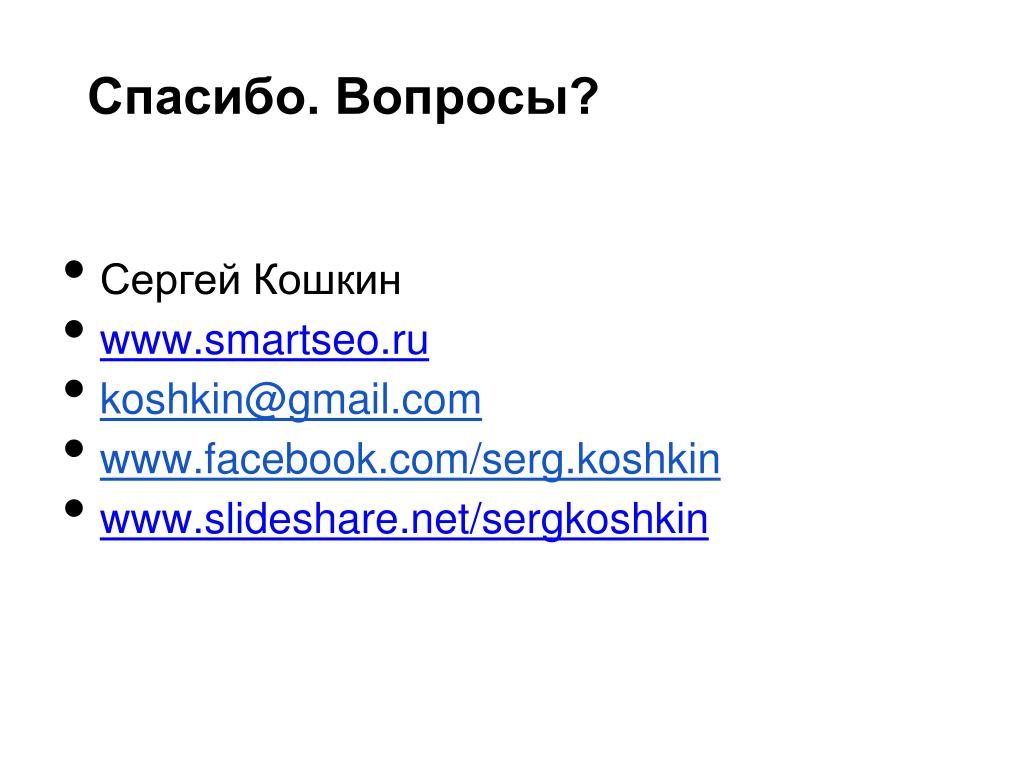This screenshot has height=768, width=1024.
Task: Open the slideshare.net/sergkoshkin link
Action: pos(404,520)
